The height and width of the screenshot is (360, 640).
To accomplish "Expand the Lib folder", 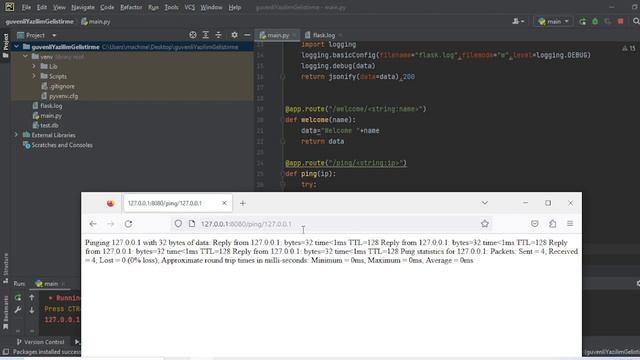I will pos(34,66).
